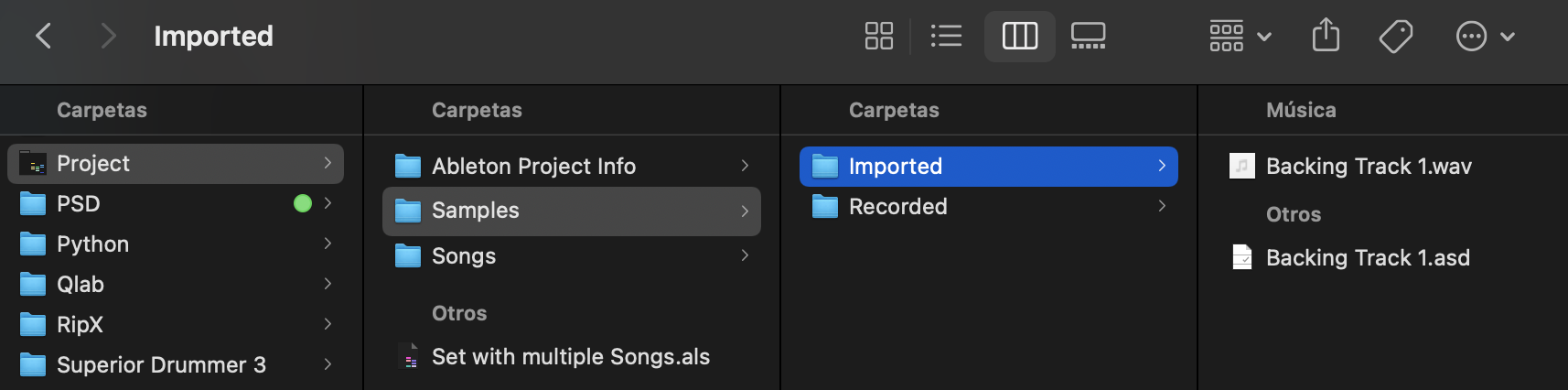Select the Songs folder
The height and width of the screenshot is (390, 1568).
(x=464, y=256)
